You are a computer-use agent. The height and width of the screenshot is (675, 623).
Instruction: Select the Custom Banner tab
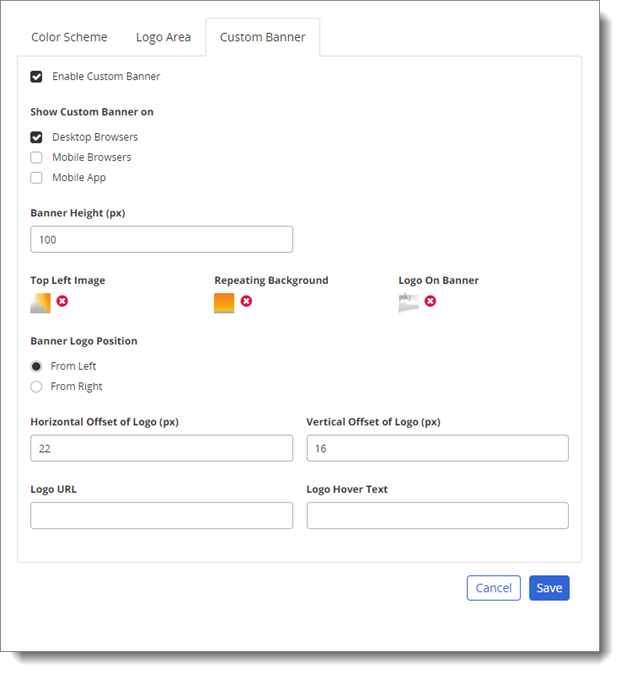point(263,38)
